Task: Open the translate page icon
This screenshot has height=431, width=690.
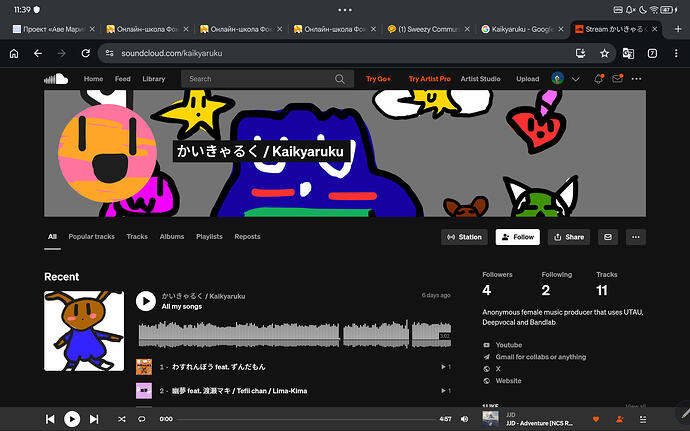Action: point(628,53)
